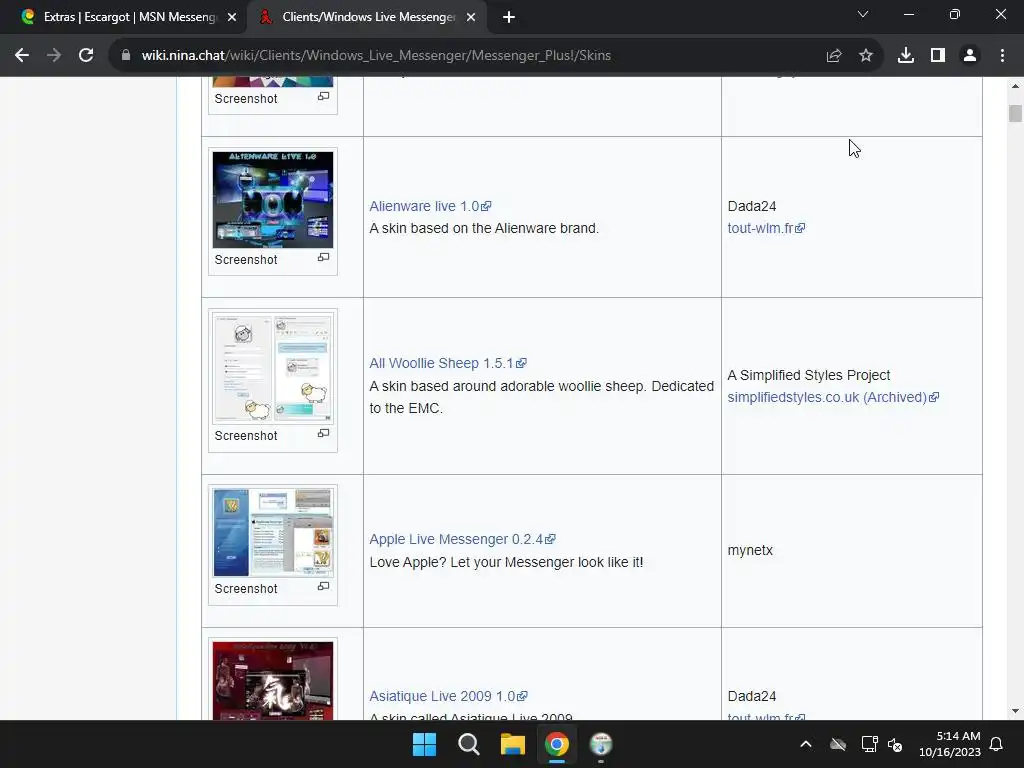Open network status tray icon

[869, 744]
